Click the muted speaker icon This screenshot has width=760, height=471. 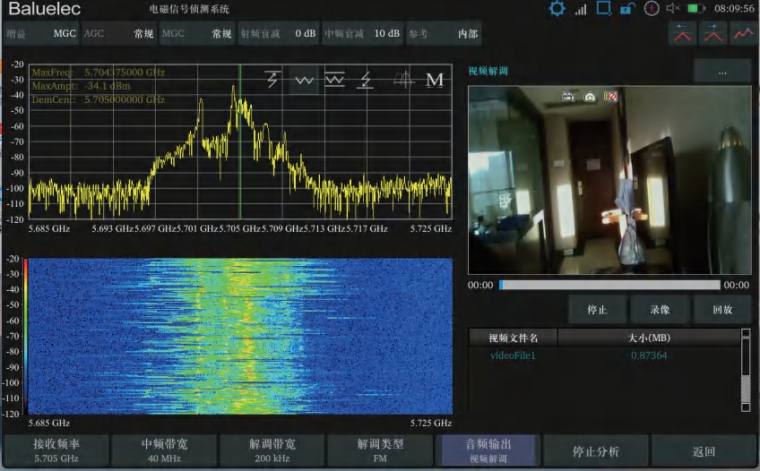coord(674,9)
